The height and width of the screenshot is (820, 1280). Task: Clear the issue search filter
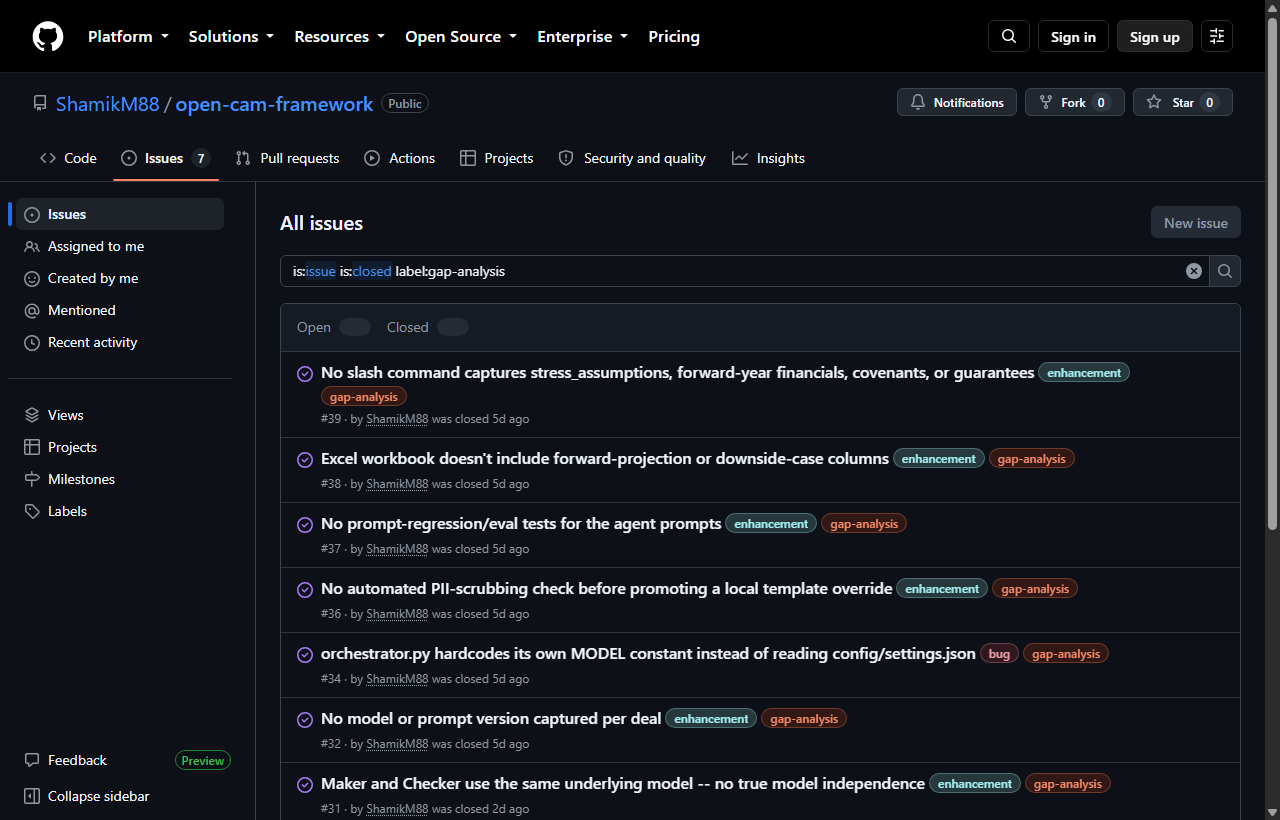[1194, 271]
